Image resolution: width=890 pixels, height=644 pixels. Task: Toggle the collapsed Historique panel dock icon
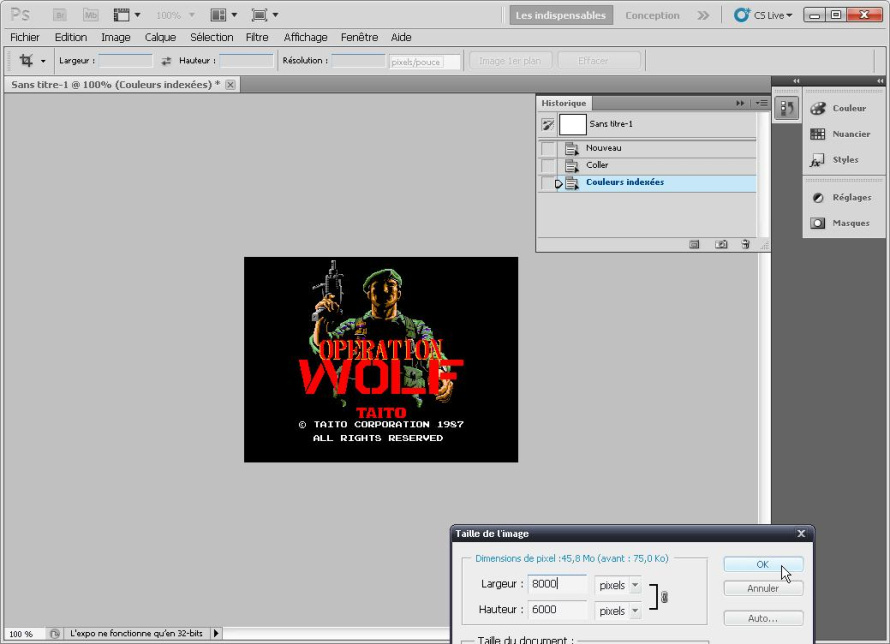tap(787, 108)
